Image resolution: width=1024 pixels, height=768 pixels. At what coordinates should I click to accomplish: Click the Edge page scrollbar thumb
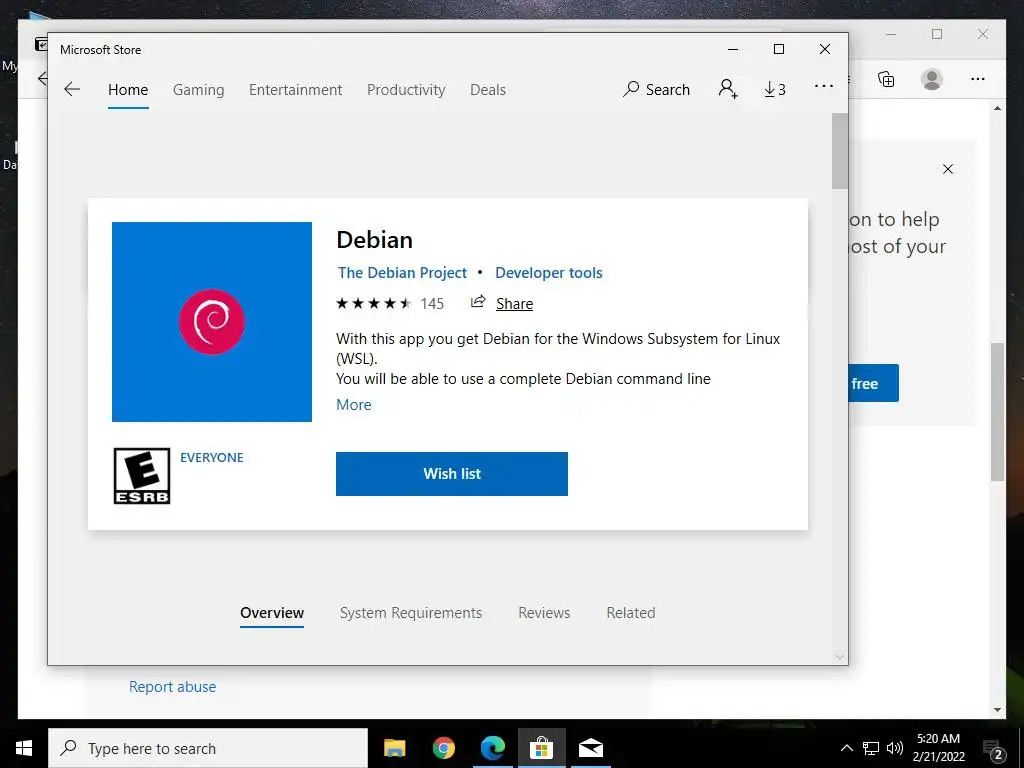click(x=997, y=412)
